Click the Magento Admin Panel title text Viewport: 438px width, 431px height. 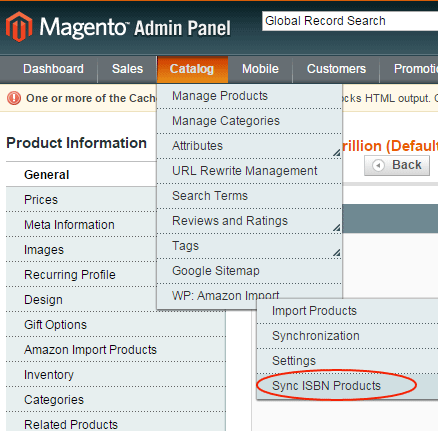pos(135,27)
